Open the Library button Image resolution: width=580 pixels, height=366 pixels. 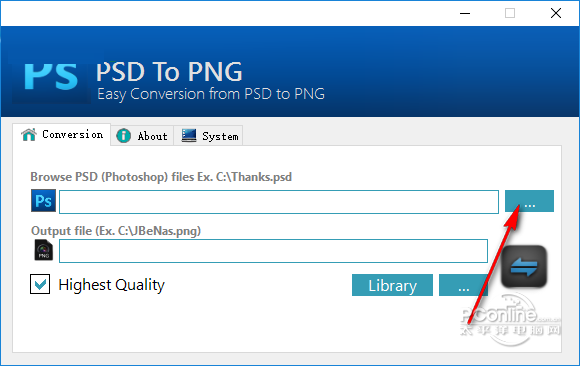coord(392,285)
